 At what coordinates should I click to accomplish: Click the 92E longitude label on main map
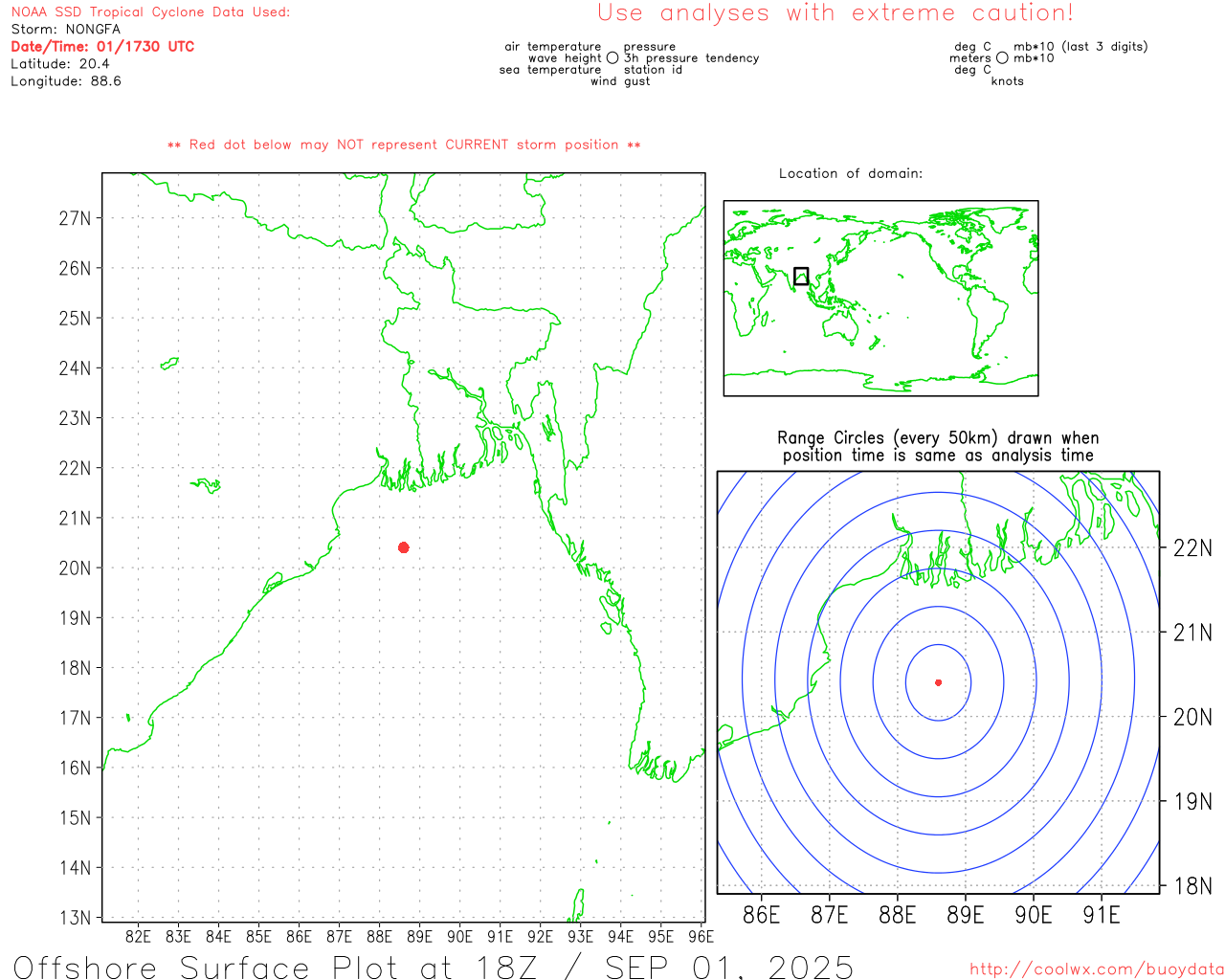point(541,937)
